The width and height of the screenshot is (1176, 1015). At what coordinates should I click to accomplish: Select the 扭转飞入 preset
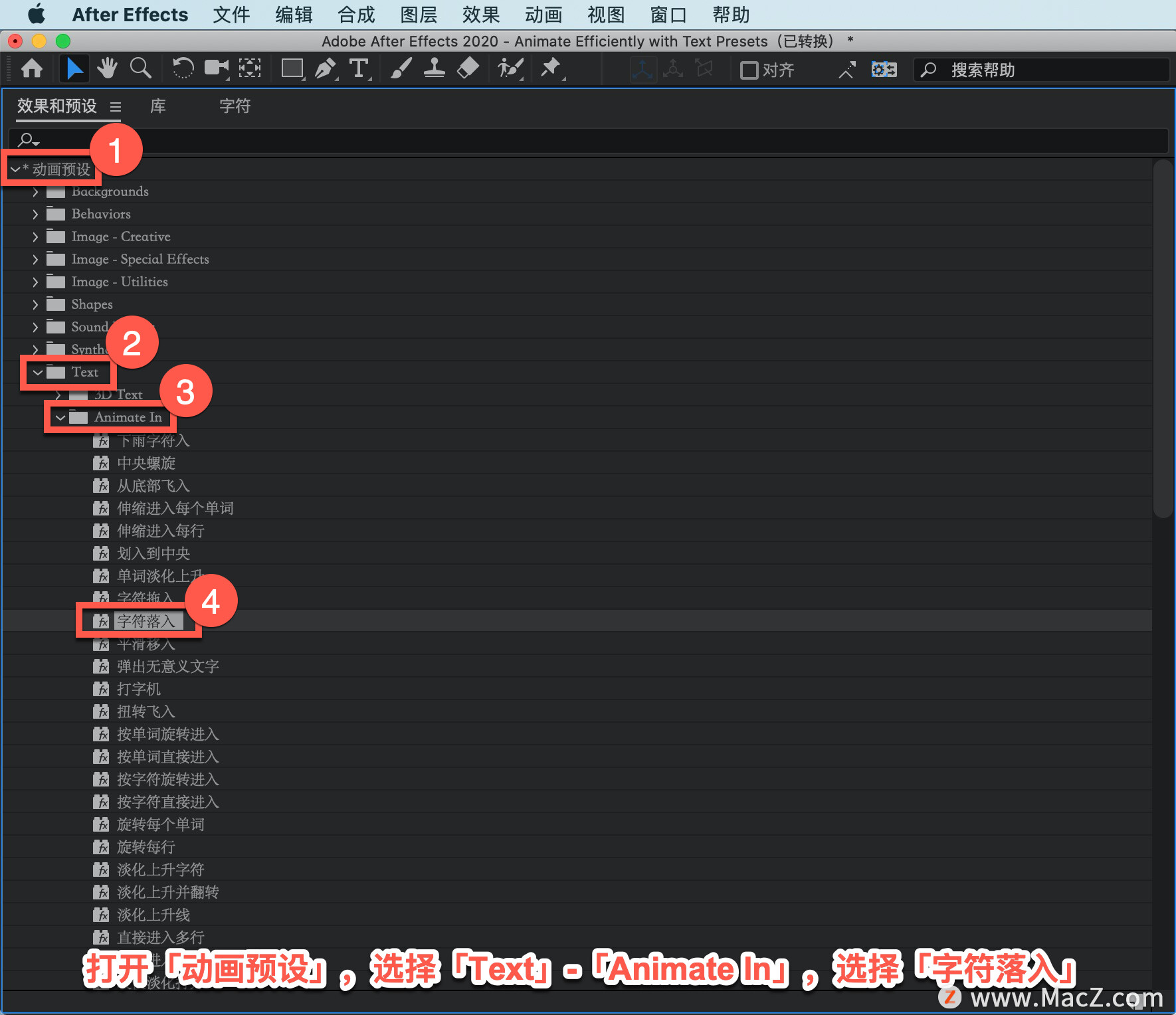pyautogui.click(x=146, y=711)
